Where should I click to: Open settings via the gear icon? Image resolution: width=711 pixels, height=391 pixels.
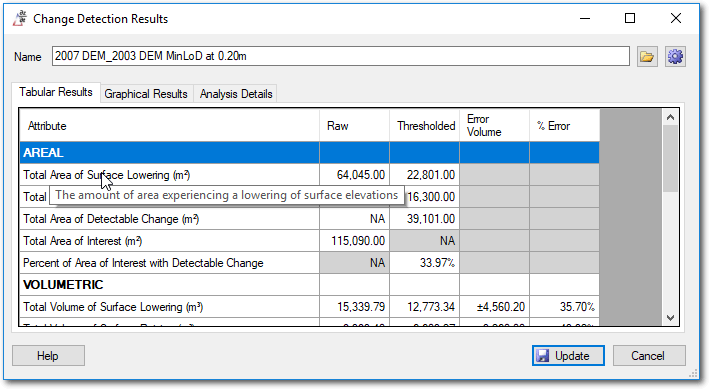click(x=675, y=57)
